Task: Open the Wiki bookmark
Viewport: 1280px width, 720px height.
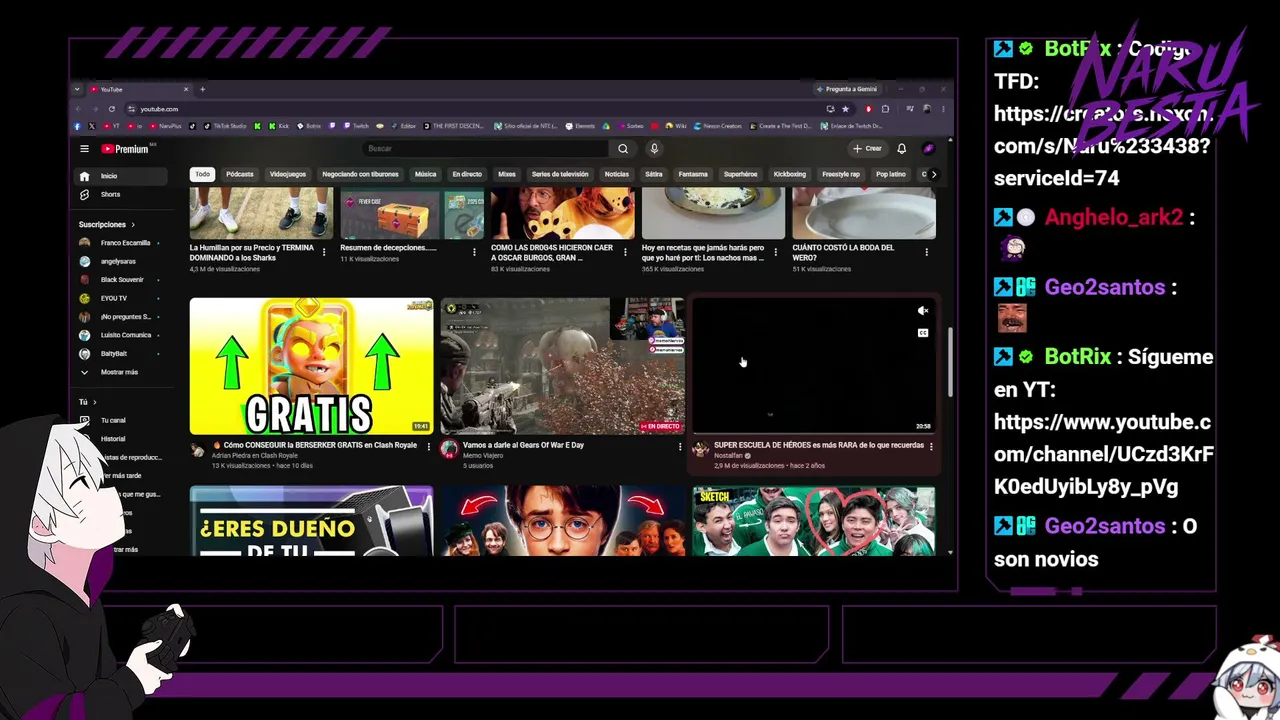Action: pyautogui.click(x=676, y=126)
